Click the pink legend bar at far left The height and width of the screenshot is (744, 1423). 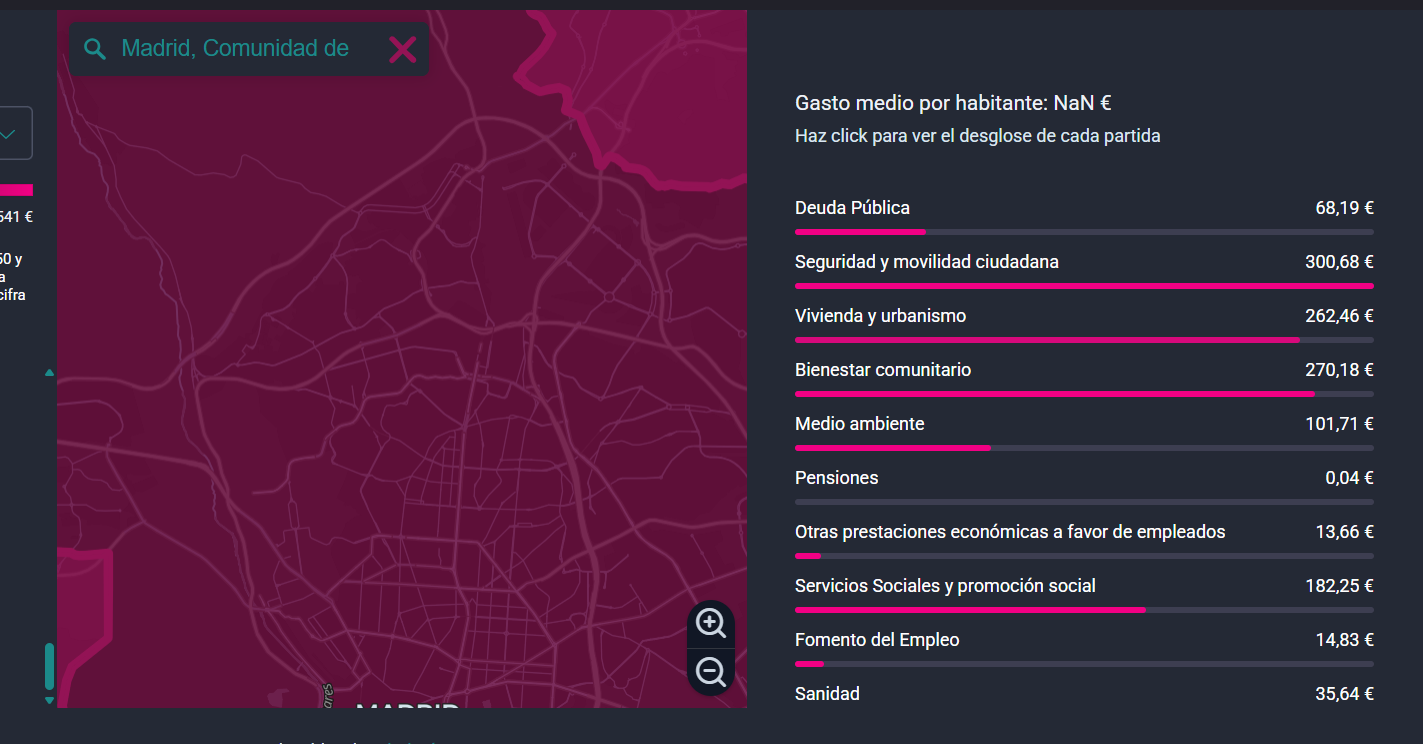[x=16, y=190]
